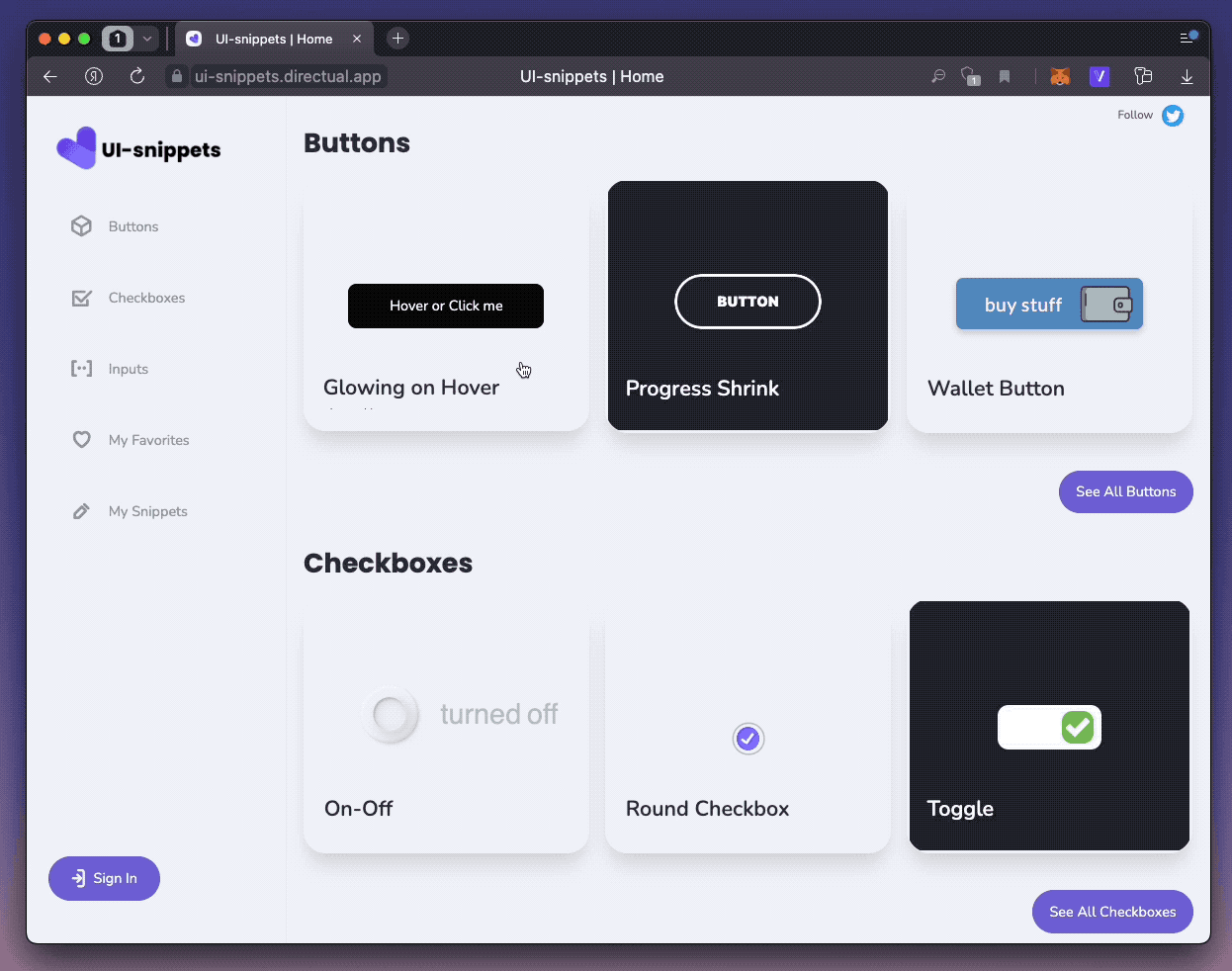This screenshot has height=971, width=1232.
Task: Click the Sign In button
Action: [104, 878]
